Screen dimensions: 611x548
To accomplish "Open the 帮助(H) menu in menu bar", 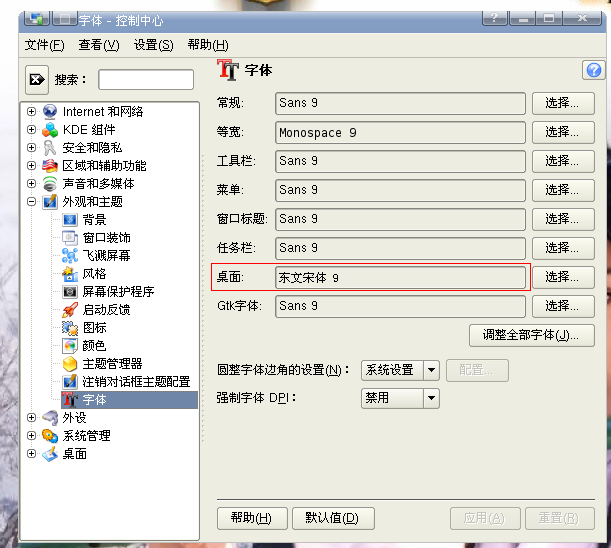I will tap(208, 45).
